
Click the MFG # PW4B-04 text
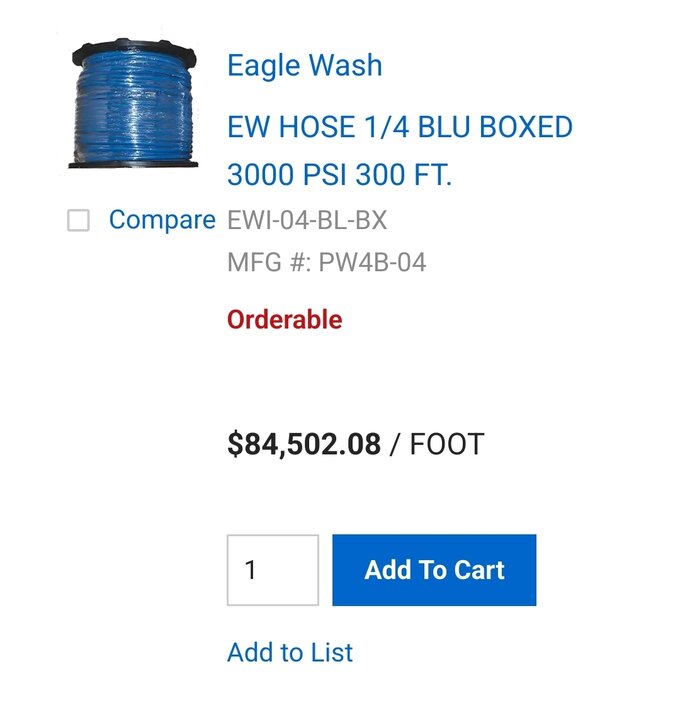[x=327, y=263]
